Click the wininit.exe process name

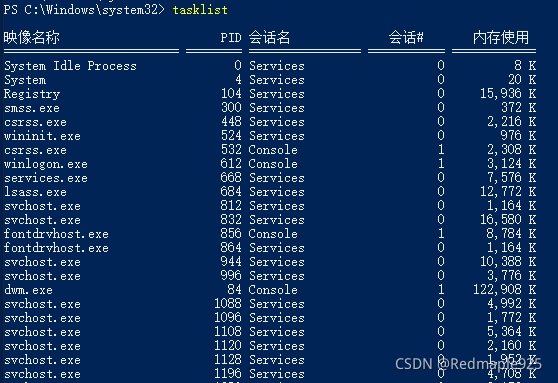point(42,136)
